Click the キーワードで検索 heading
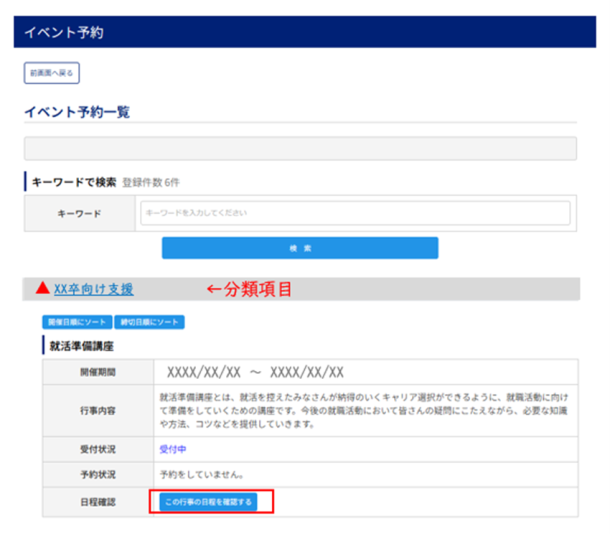The height and width of the screenshot is (534, 610). point(74,182)
